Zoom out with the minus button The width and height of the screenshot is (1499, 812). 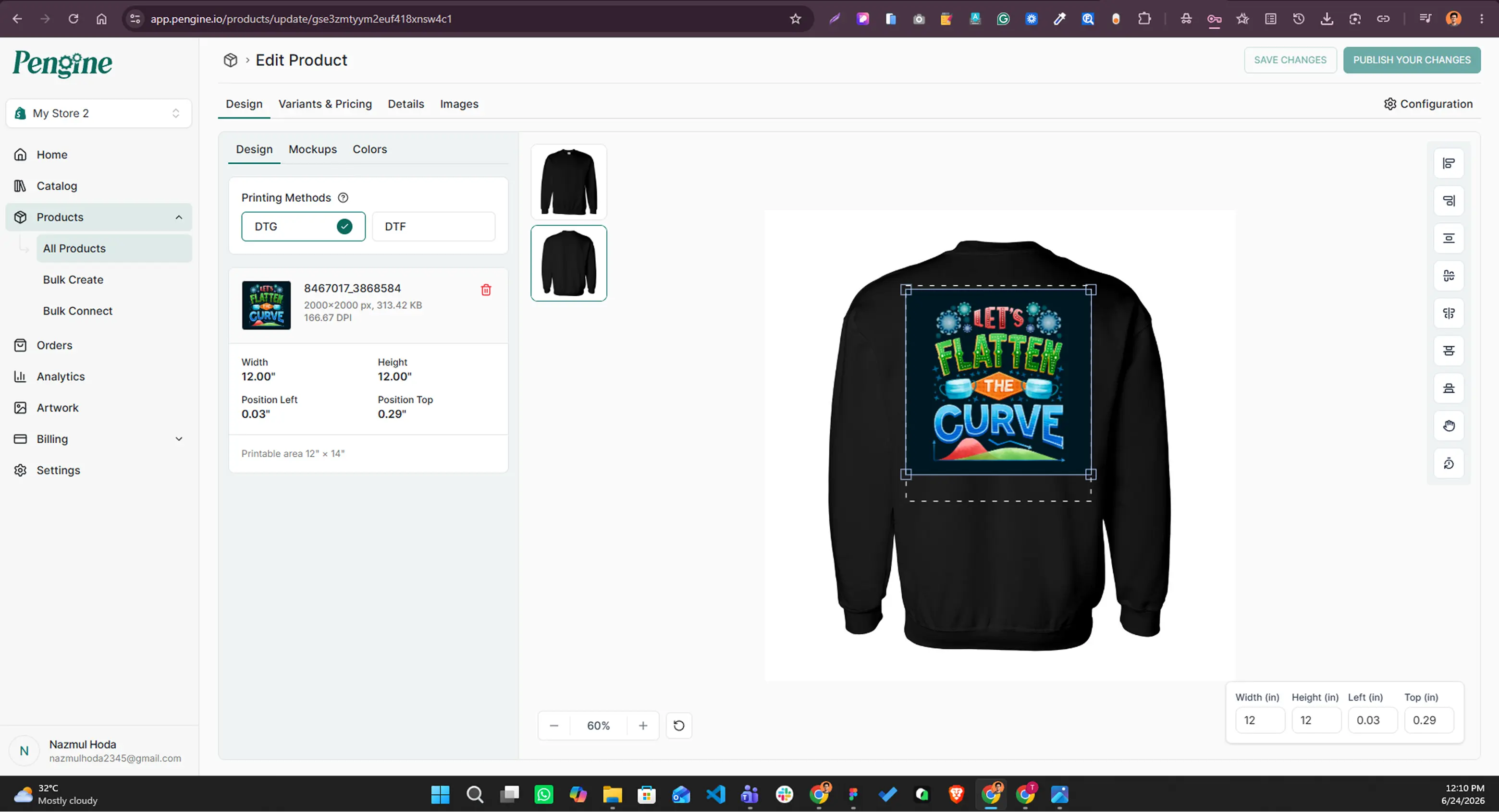pyautogui.click(x=554, y=726)
